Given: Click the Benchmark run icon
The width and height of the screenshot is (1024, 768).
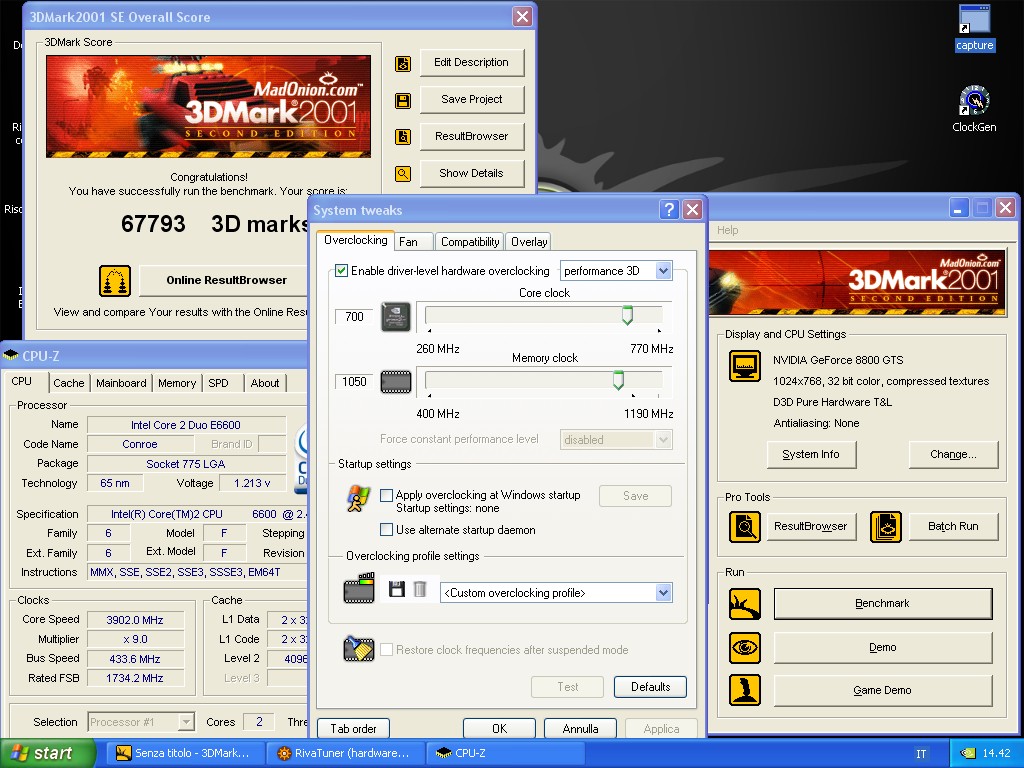Looking at the screenshot, I should pyautogui.click(x=745, y=604).
